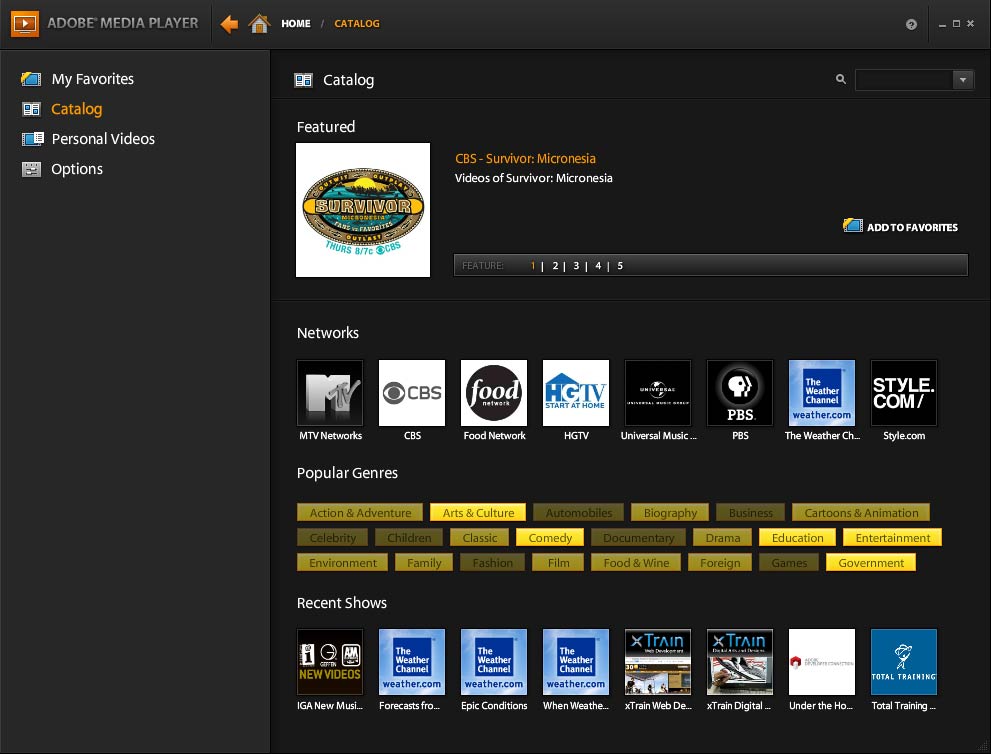Open the PBS network logo
Viewport: 991px width, 754px height.
coord(739,392)
